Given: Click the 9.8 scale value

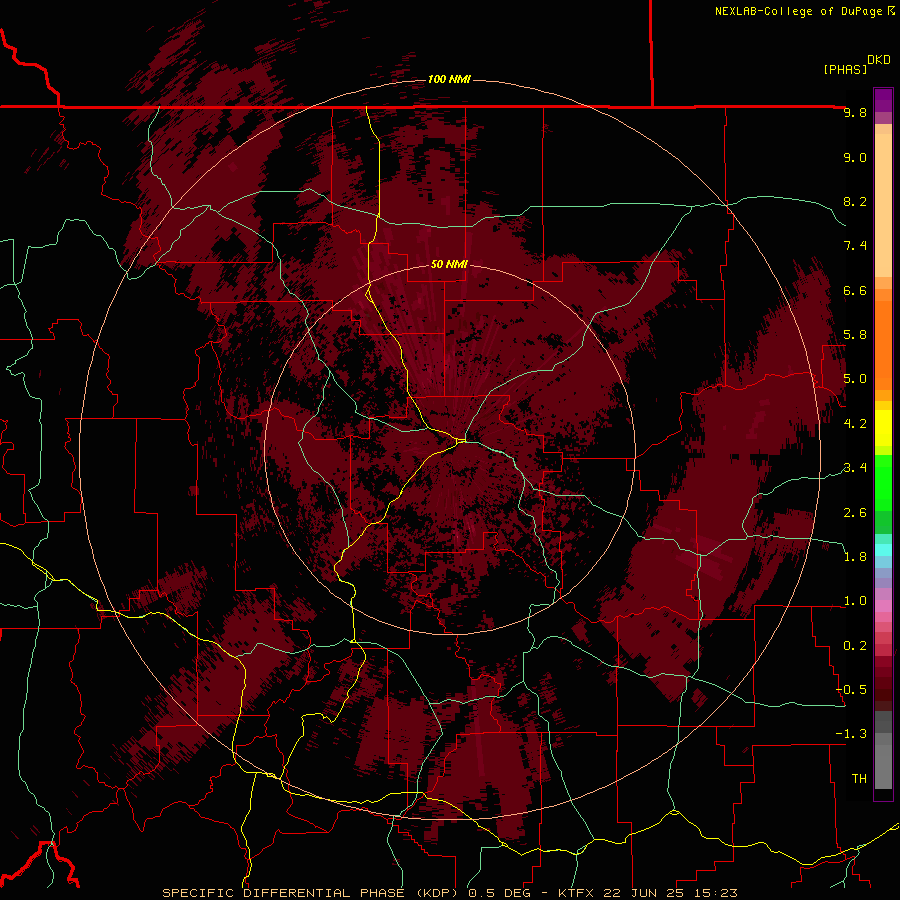Looking at the screenshot, I should pyautogui.click(x=855, y=112).
